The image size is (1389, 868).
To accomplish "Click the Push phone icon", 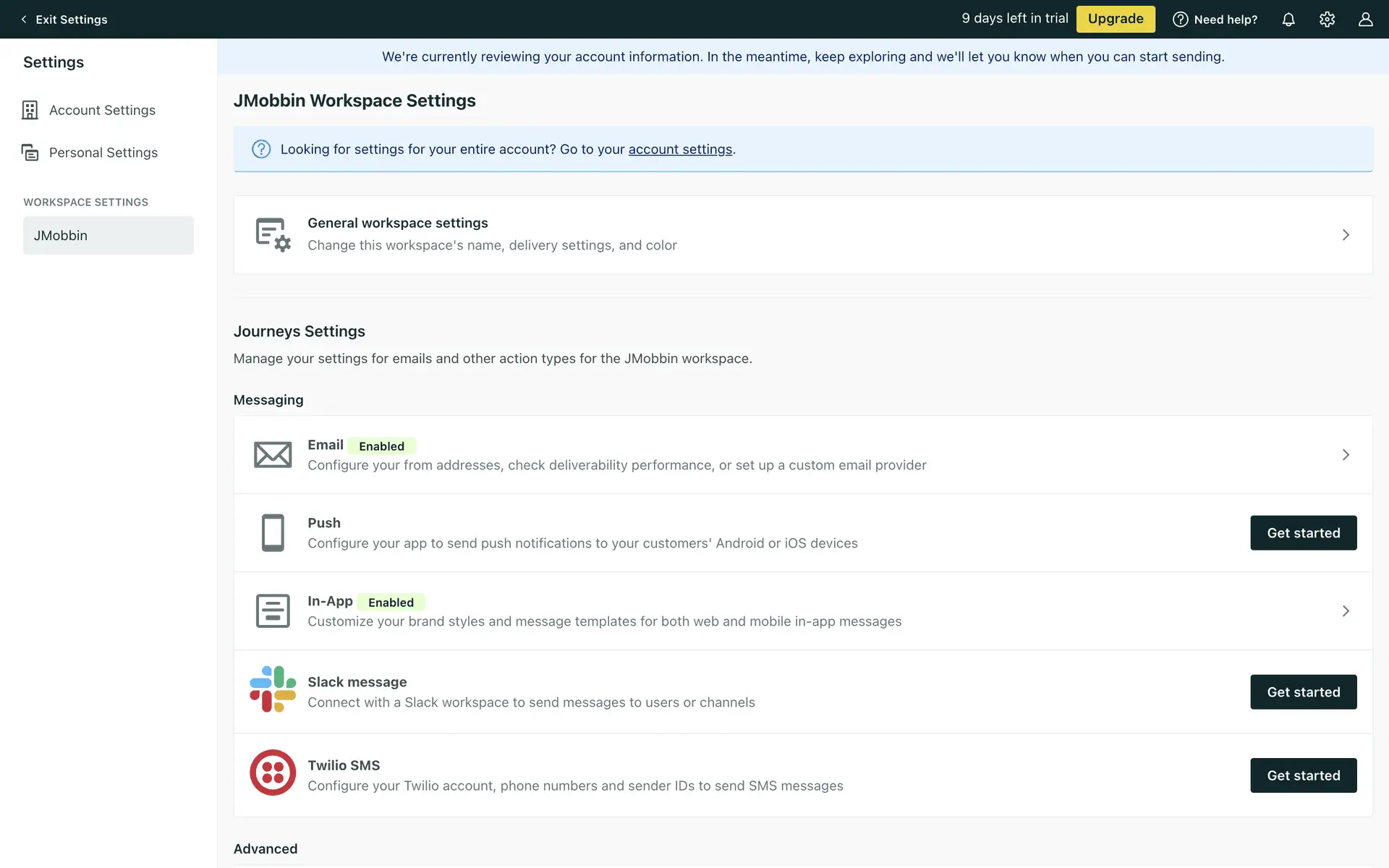I will [273, 533].
